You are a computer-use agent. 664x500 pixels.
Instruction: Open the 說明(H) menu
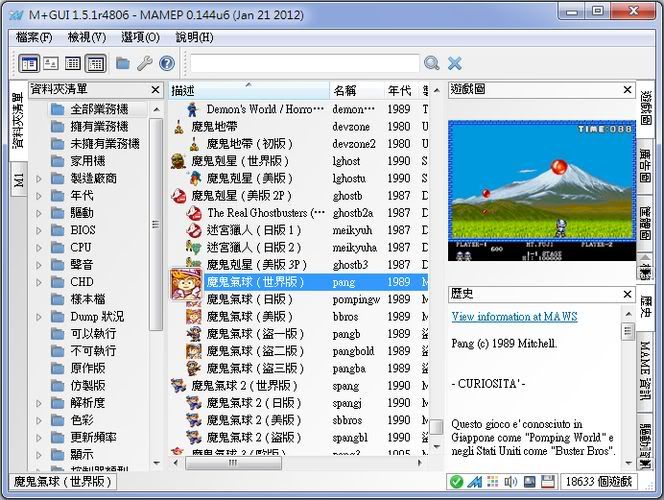[194, 37]
